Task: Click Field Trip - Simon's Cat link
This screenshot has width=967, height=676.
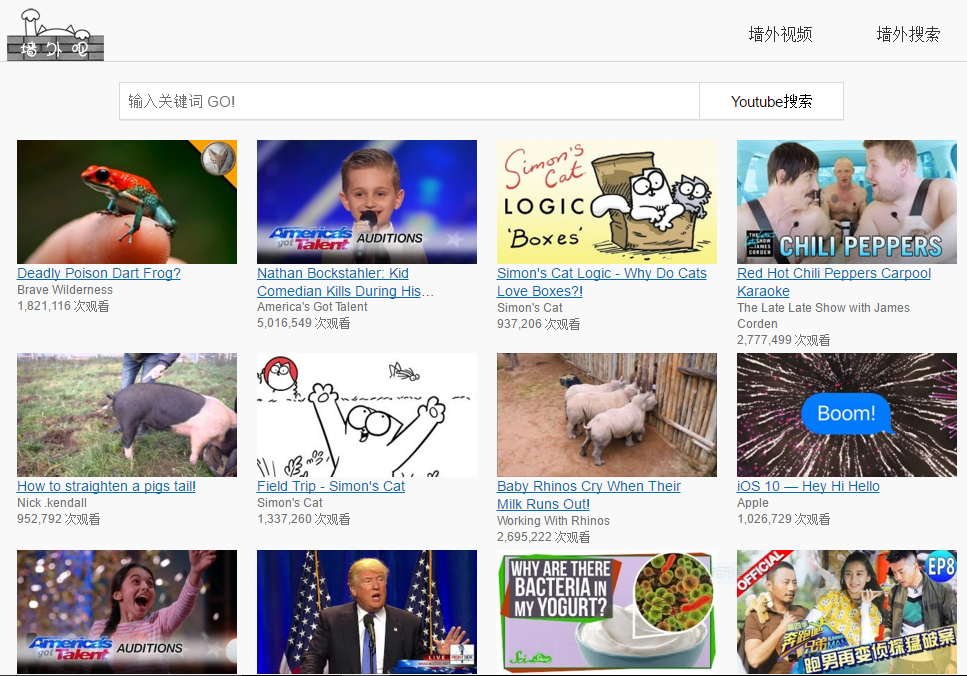Action: [331, 486]
